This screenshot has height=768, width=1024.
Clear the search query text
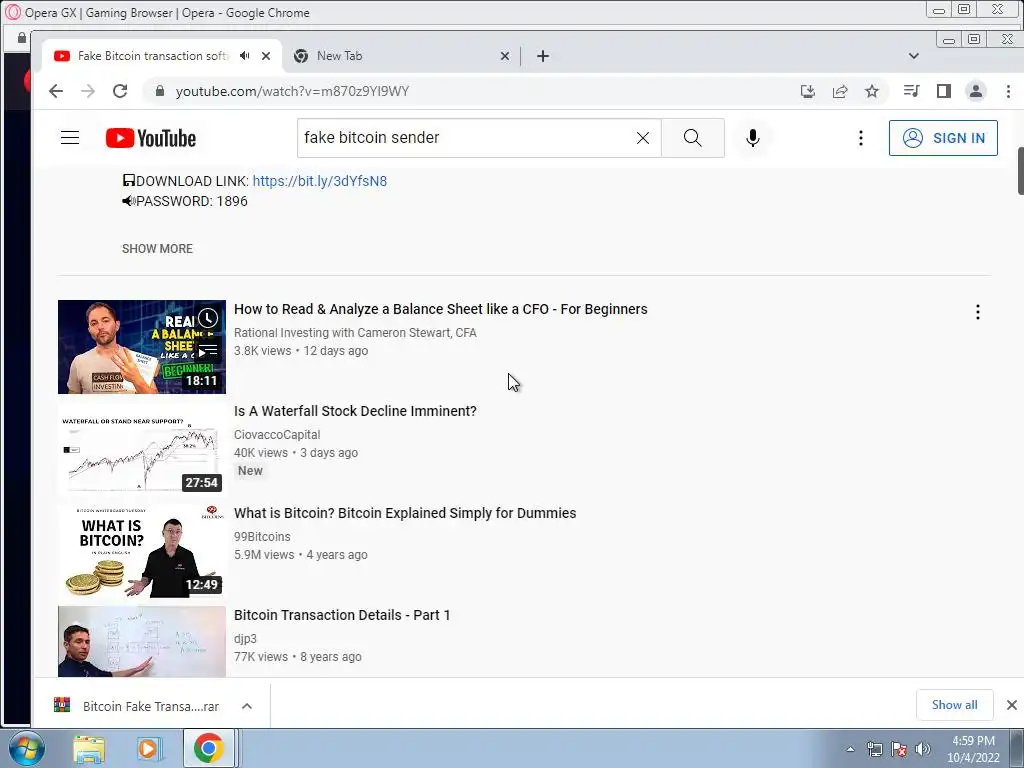point(643,138)
